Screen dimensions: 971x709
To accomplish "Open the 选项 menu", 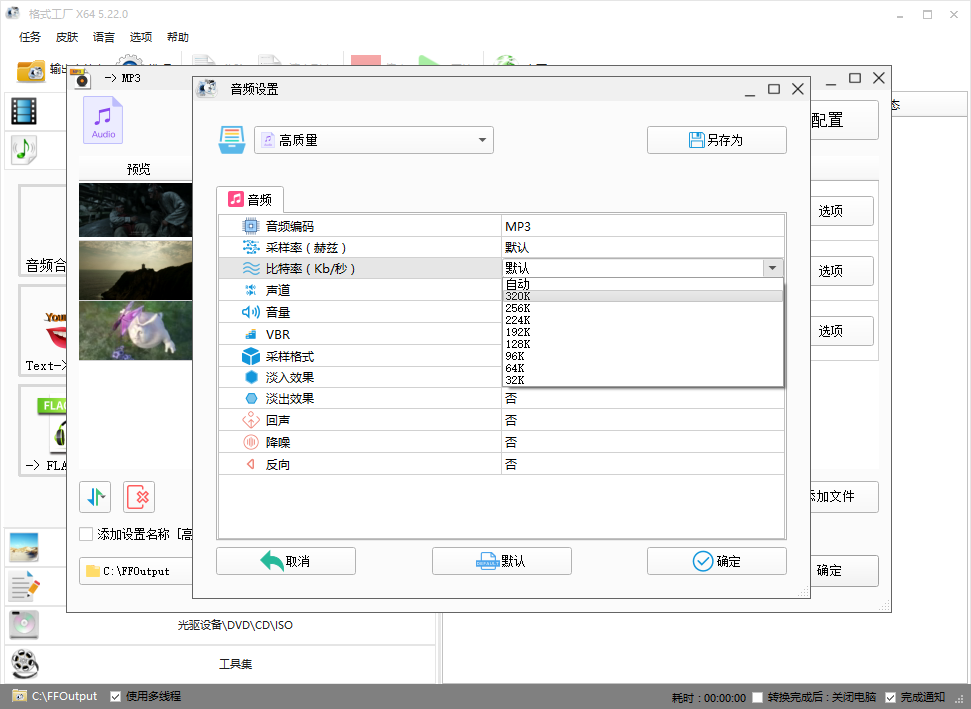I will [141, 37].
